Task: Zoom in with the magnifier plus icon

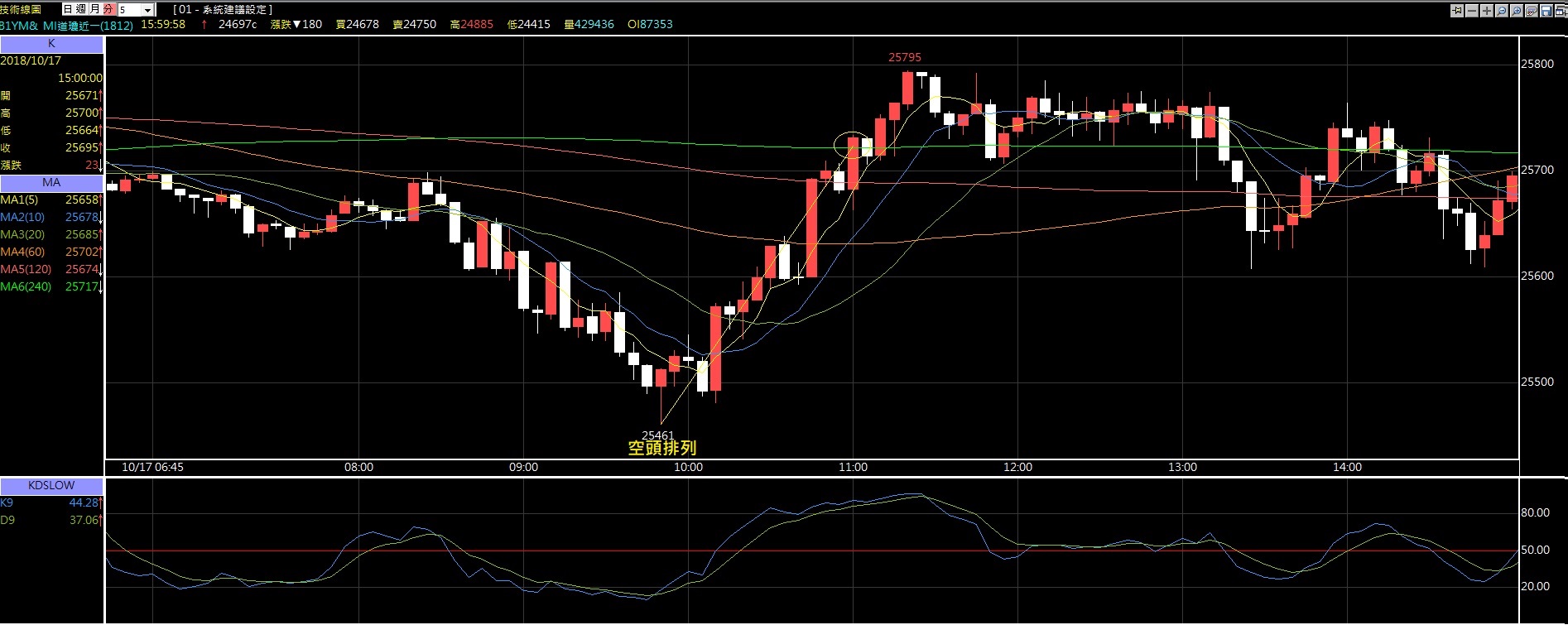Action: pos(1517,11)
